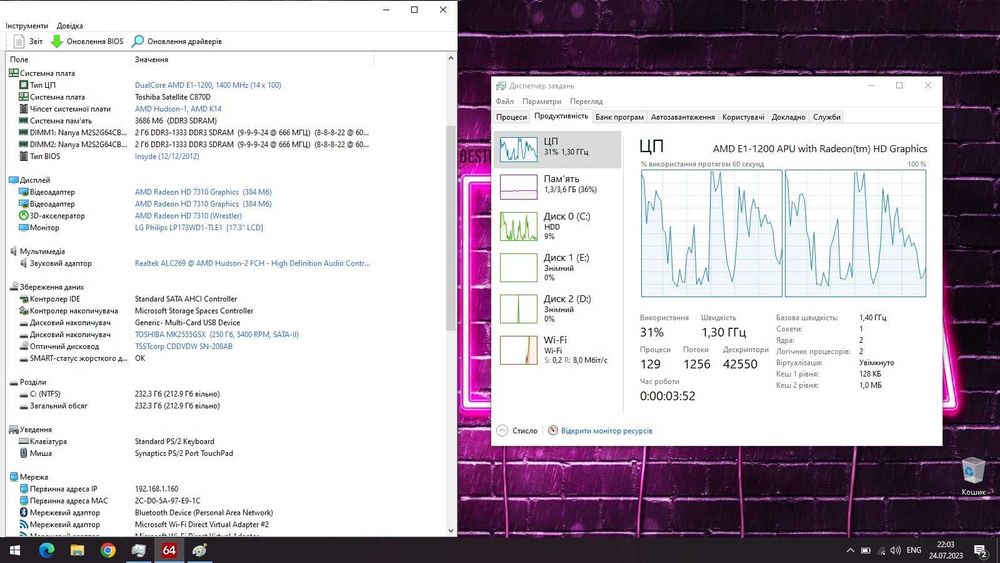Open DualCore AMD E1-1200 link
Viewport: 1000px width, 563px height.
[x=208, y=85]
